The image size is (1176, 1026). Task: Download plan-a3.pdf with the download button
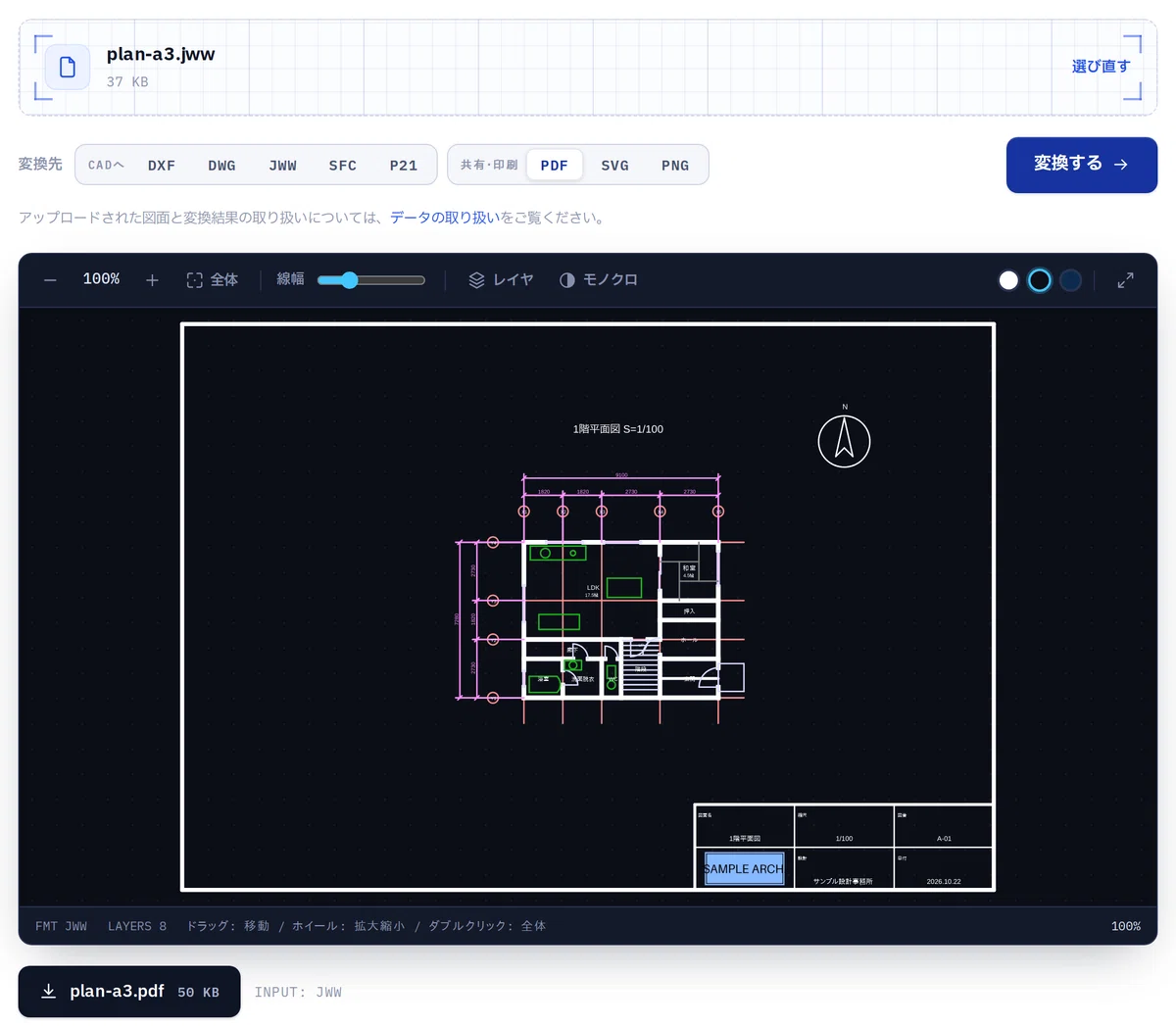[x=129, y=992]
